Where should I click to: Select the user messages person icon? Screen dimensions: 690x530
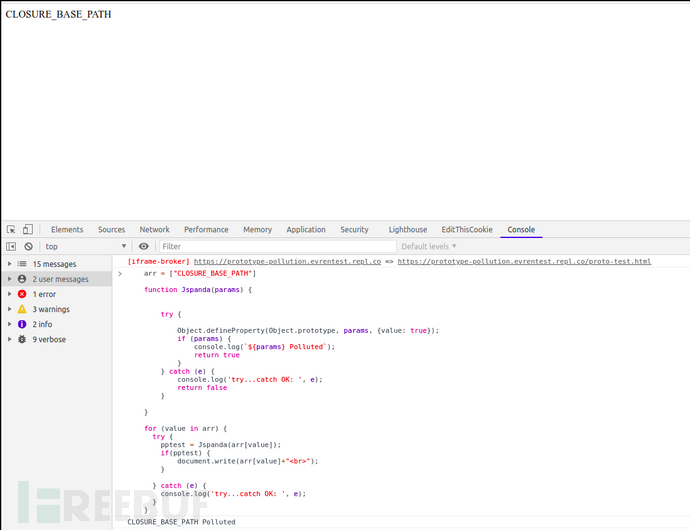(x=22, y=279)
